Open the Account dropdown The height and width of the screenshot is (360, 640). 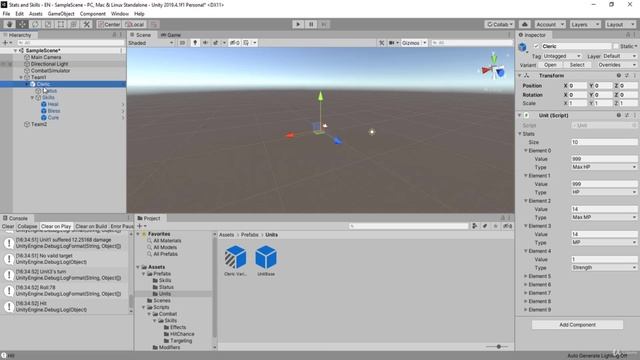(550, 24)
